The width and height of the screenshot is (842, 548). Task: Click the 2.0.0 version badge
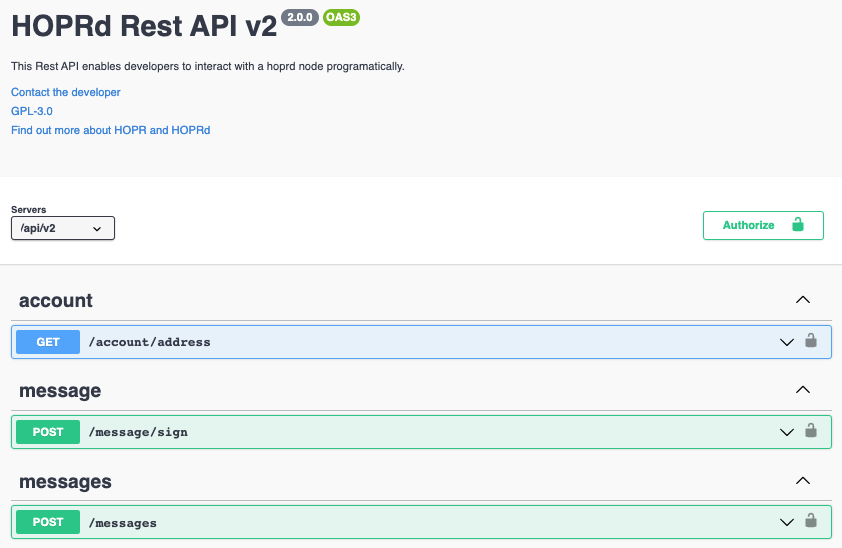coord(300,17)
